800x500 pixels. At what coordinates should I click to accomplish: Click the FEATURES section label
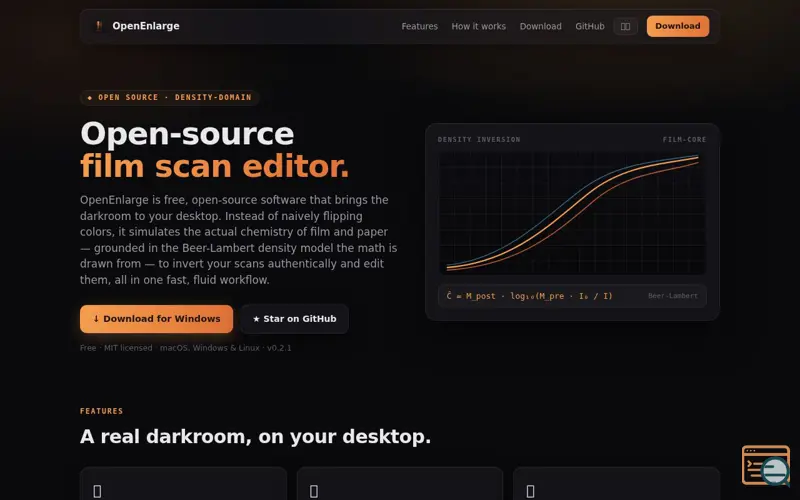point(102,411)
